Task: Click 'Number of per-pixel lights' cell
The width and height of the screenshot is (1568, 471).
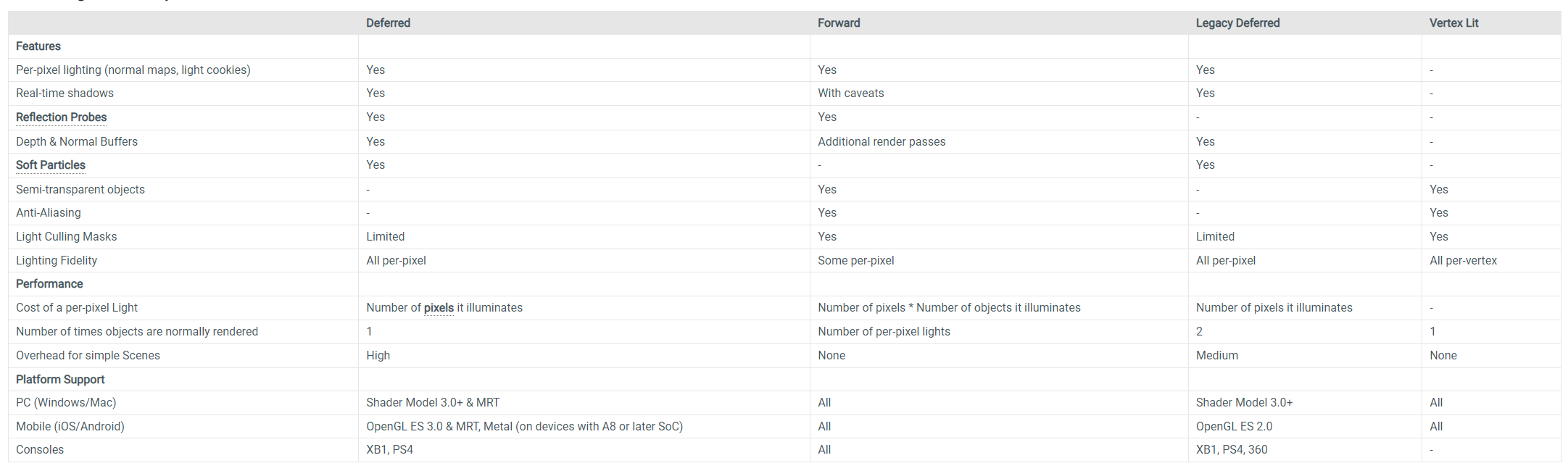Action: click(884, 332)
